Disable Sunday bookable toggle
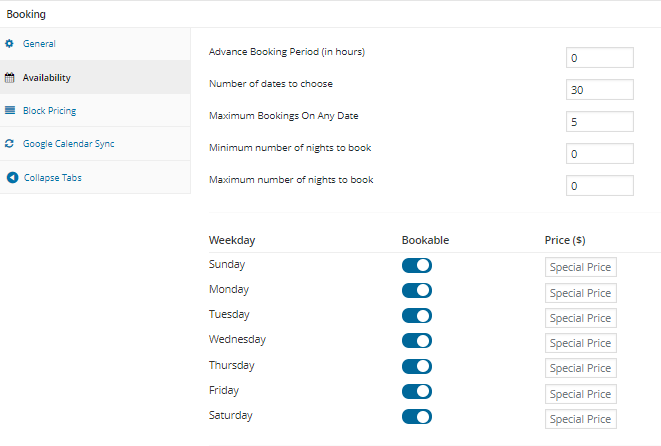 click(416, 265)
